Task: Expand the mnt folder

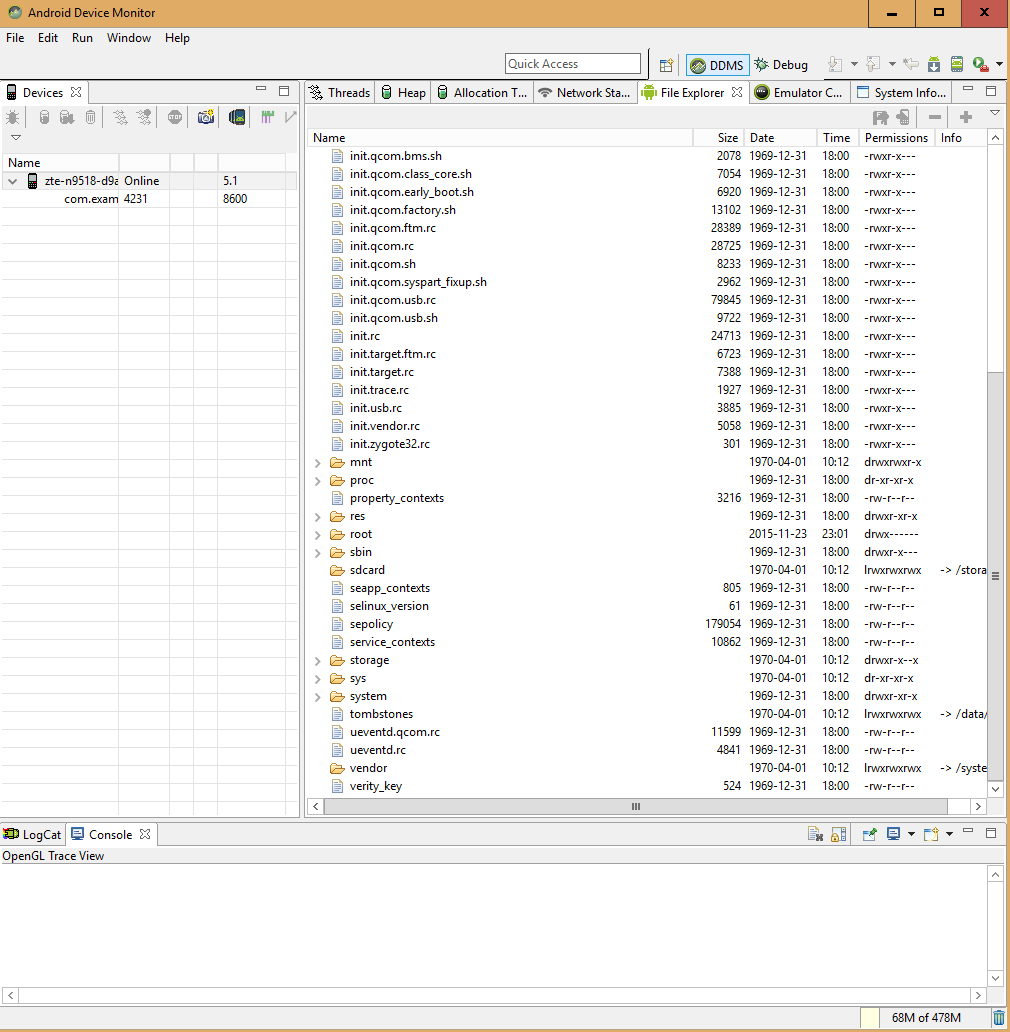Action: pyautogui.click(x=318, y=462)
